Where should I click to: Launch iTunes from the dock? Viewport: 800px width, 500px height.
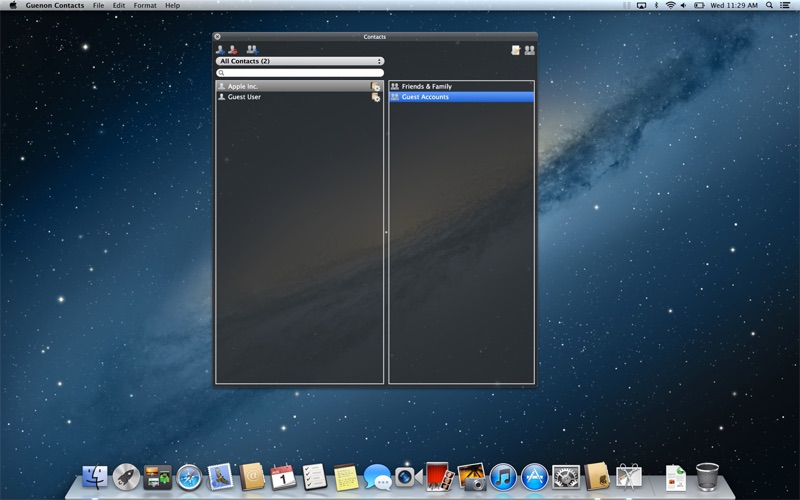[503, 477]
